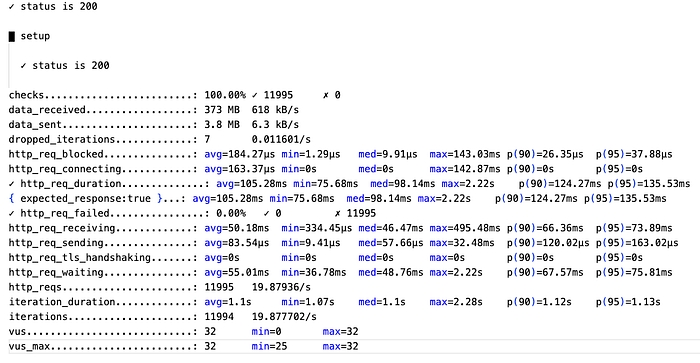Click the vus max=32 value
This screenshot has width=700, height=363.
point(340,331)
